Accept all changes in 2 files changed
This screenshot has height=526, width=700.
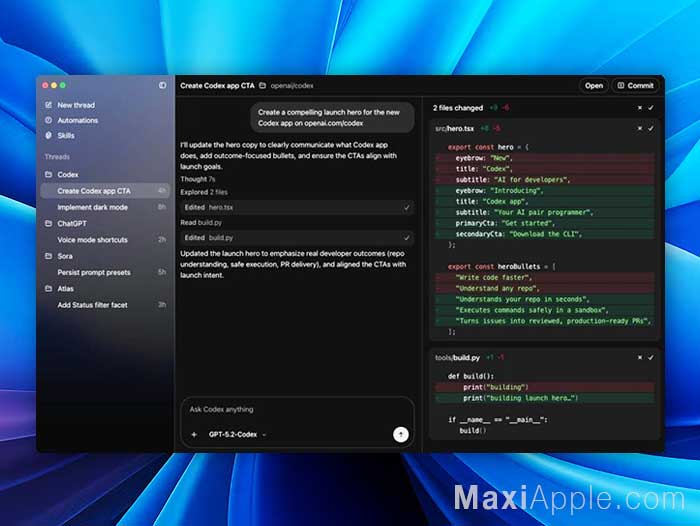pos(651,108)
